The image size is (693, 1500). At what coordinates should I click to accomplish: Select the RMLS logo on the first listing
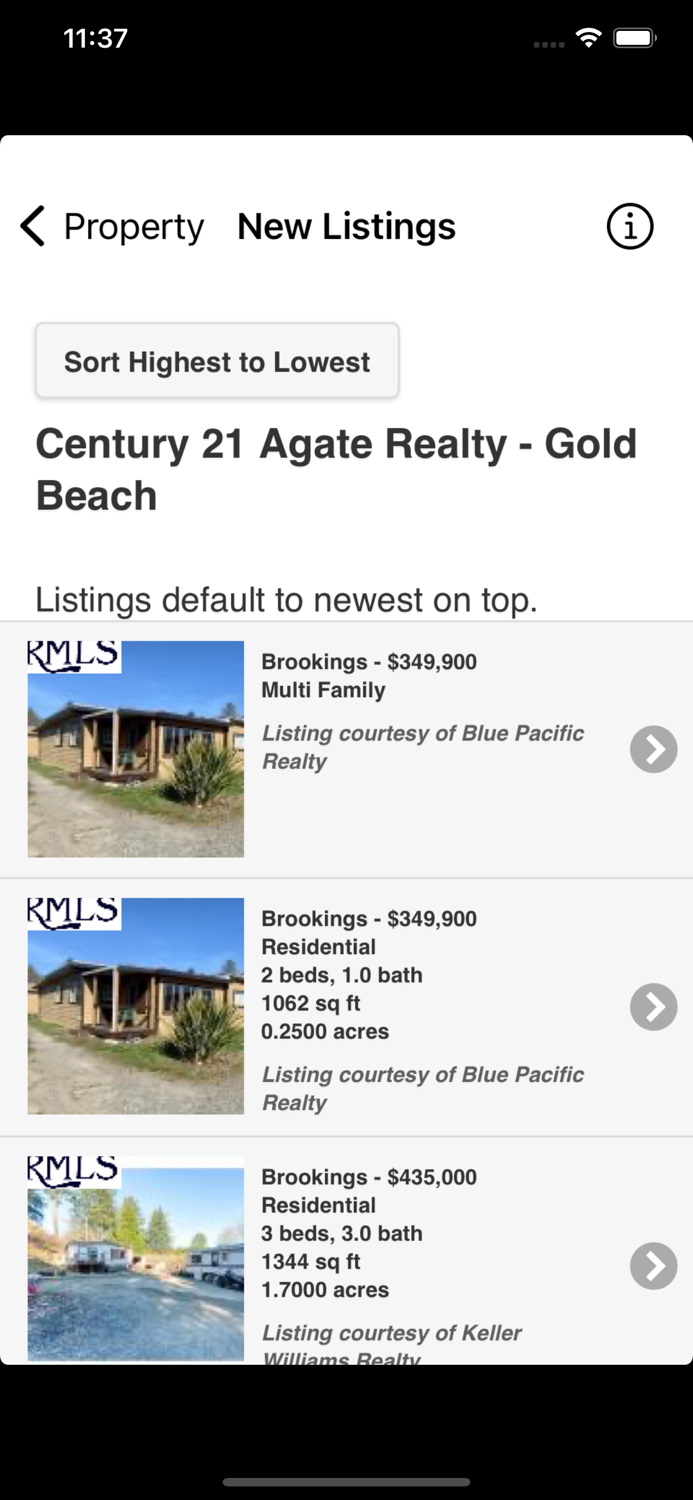72,656
